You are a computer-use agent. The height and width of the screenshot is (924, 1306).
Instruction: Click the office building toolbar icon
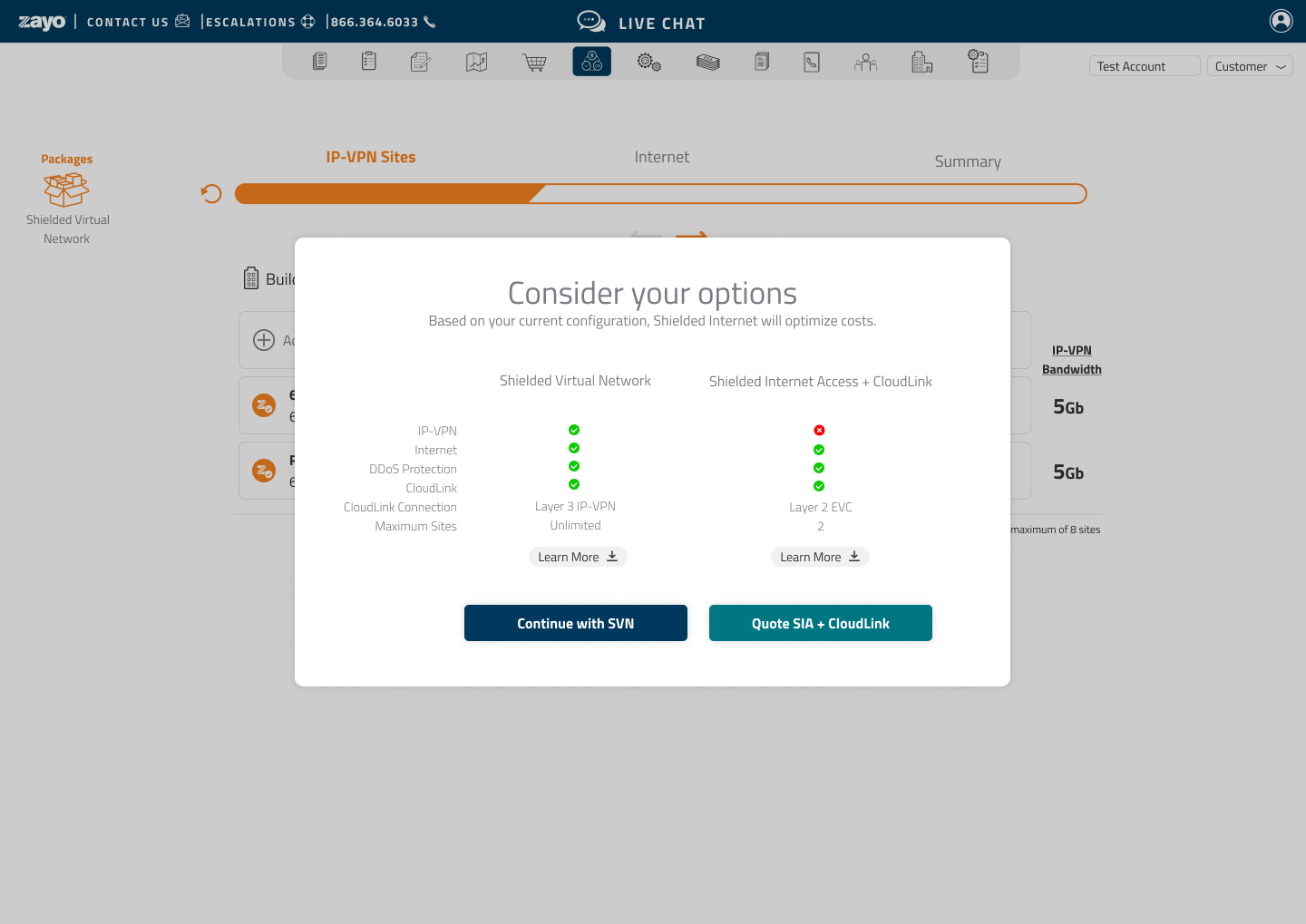922,62
